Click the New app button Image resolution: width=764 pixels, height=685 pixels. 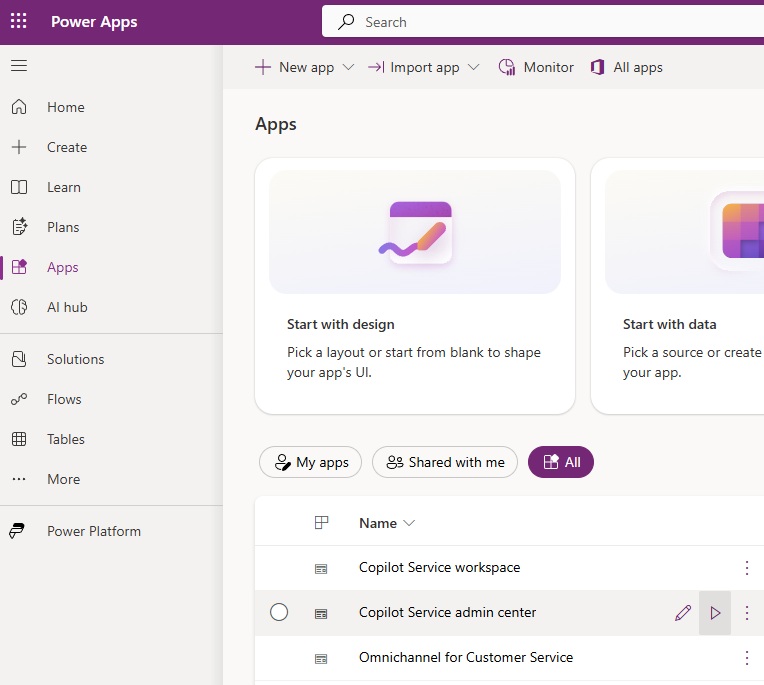coord(295,67)
